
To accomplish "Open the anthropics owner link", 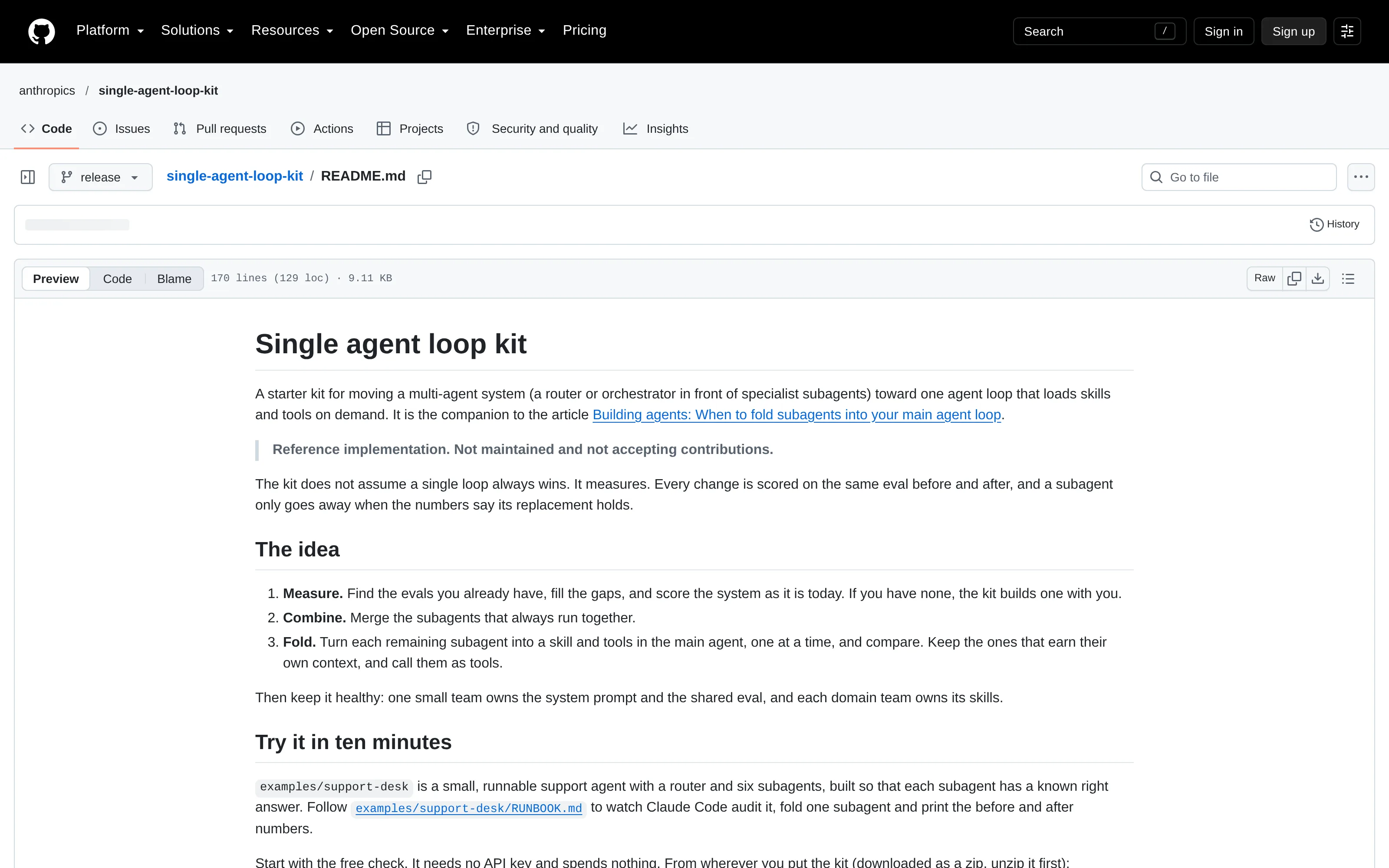I will tap(47, 91).
